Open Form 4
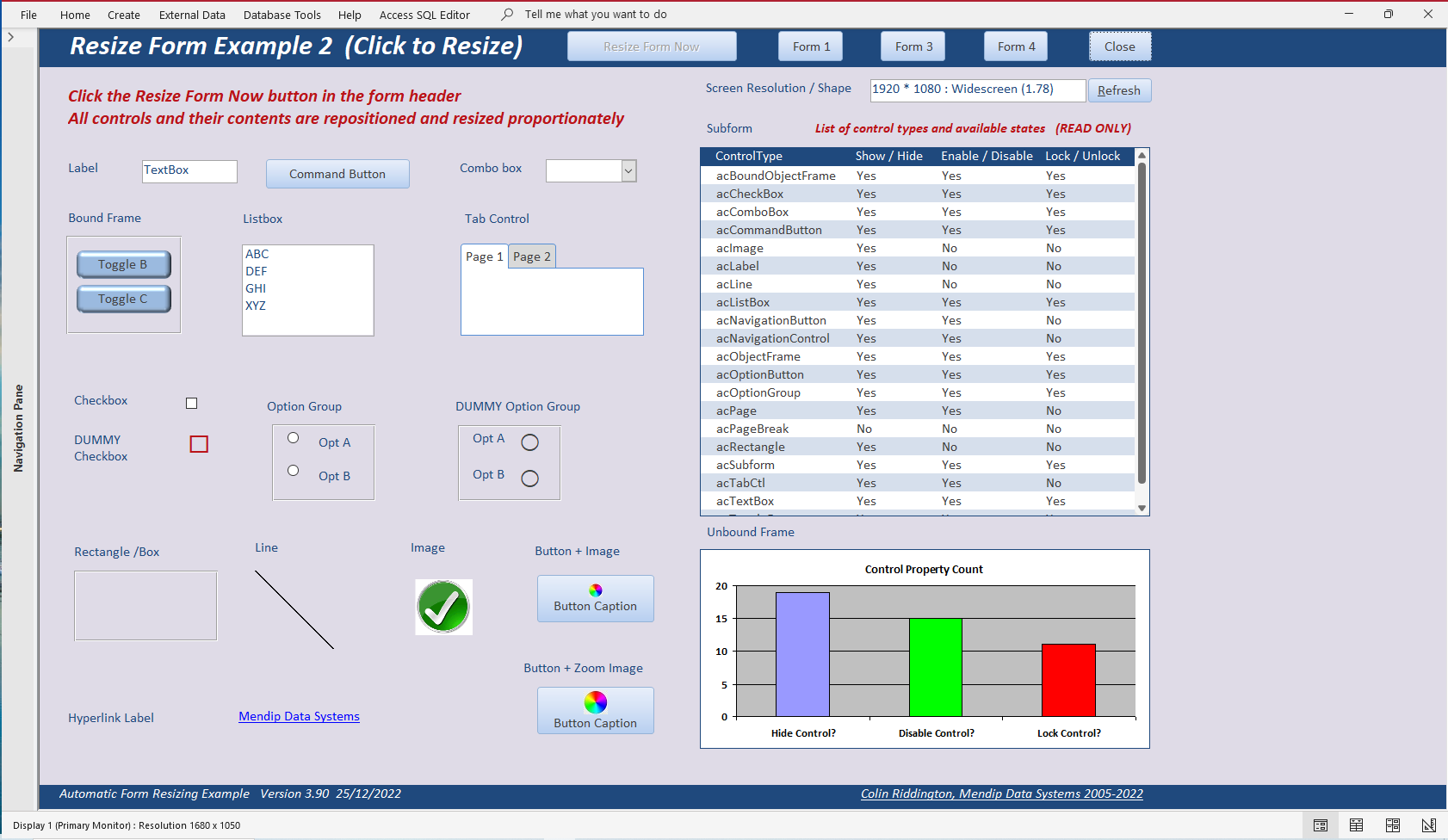The height and width of the screenshot is (840, 1448). pyautogui.click(x=1016, y=46)
